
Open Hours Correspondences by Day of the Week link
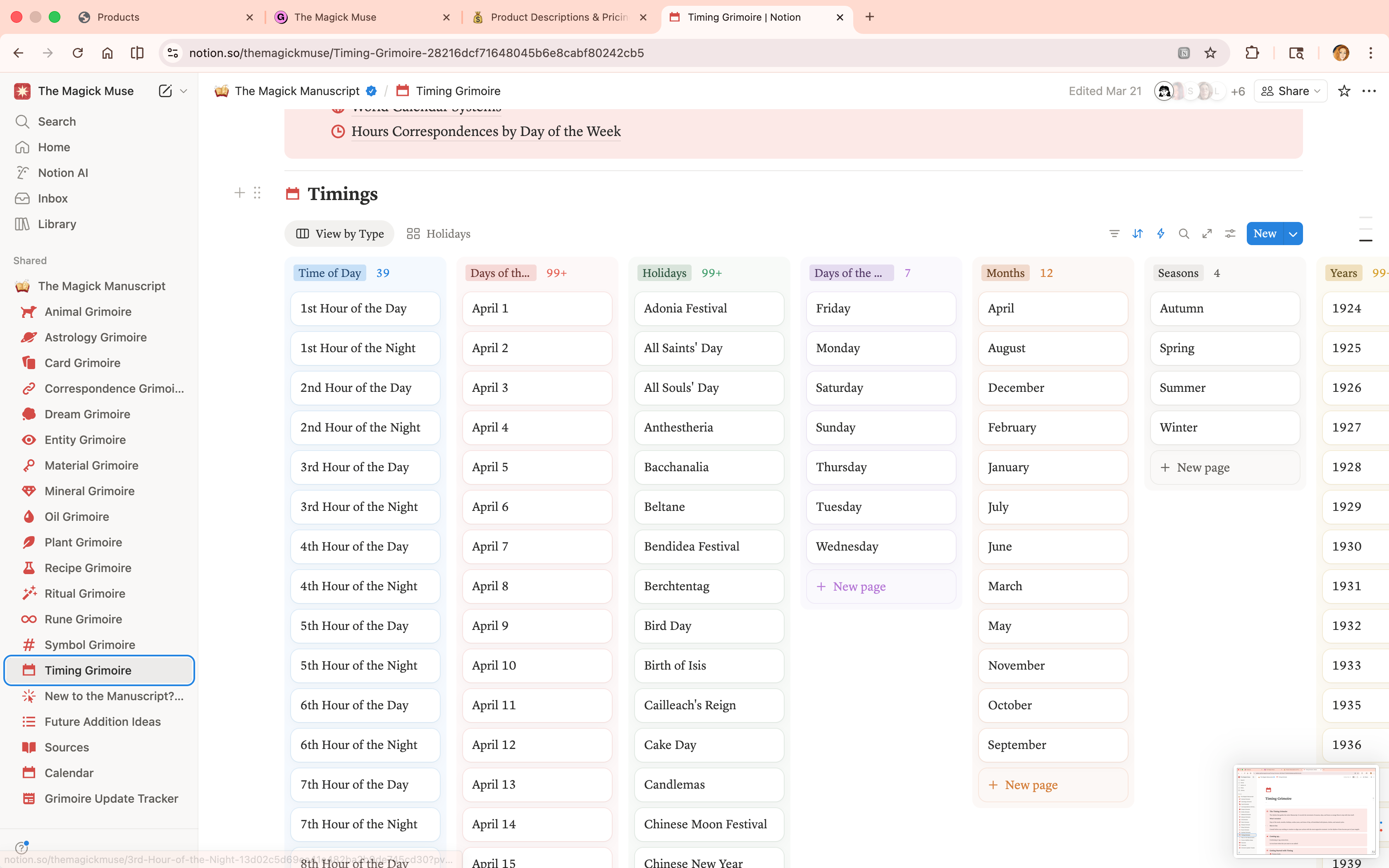point(486,131)
